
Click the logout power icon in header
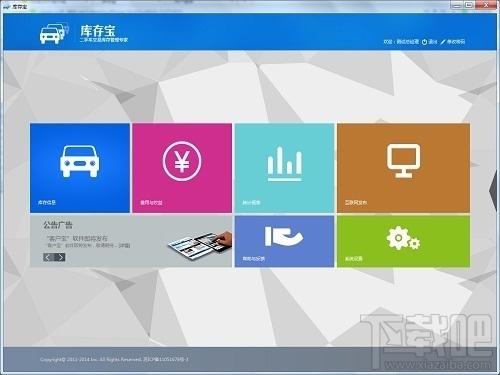point(424,42)
